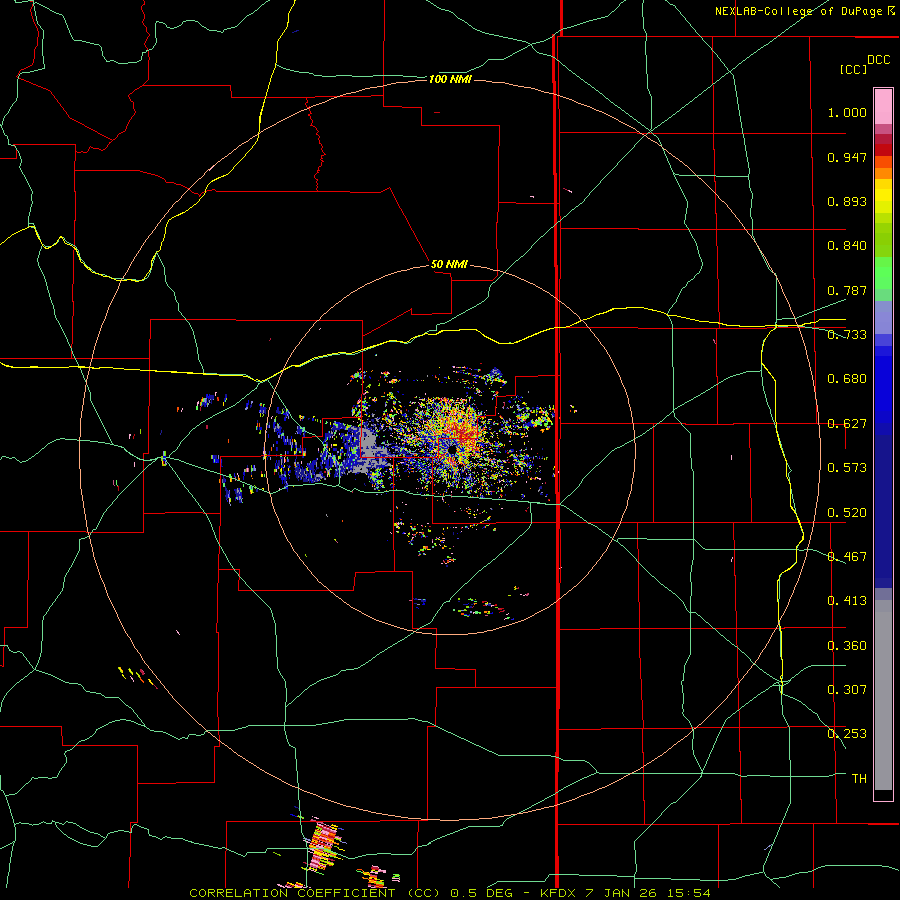Viewport: 900px width, 900px height.
Task: Select the 0.520 legend value
Action: [x=847, y=513]
